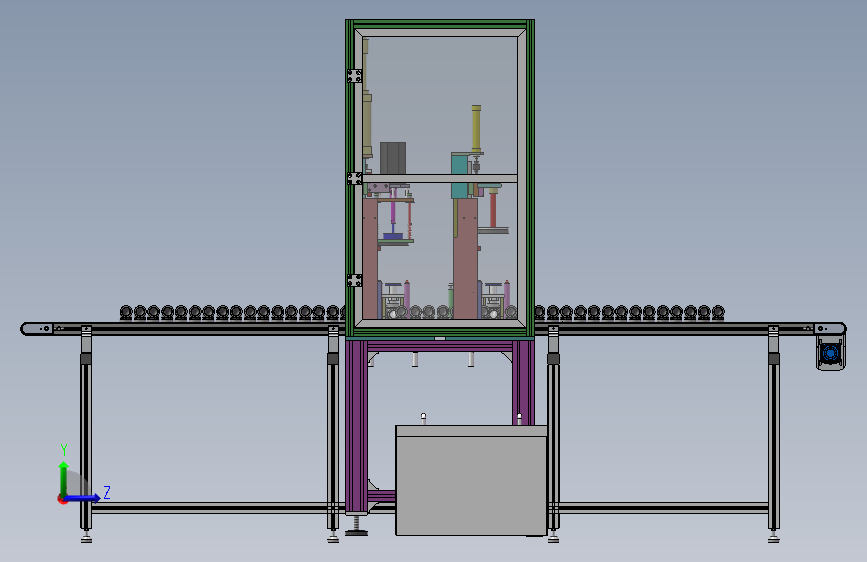Pick the green top beam of the enclosure frame
The height and width of the screenshot is (562, 867).
440,24
